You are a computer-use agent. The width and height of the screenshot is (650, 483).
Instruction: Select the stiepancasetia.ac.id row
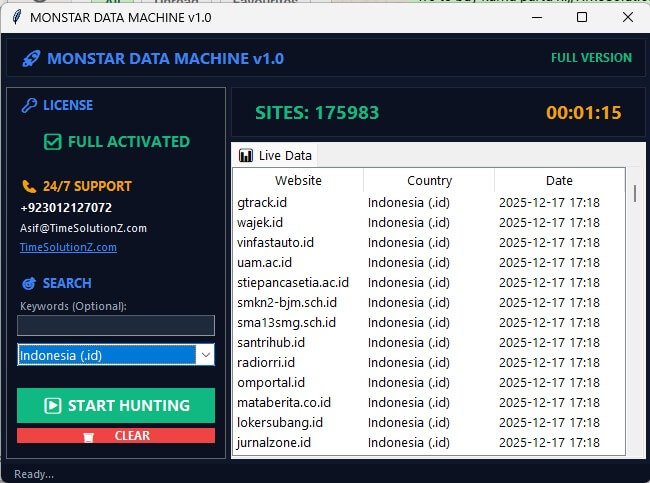pyautogui.click(x=429, y=282)
